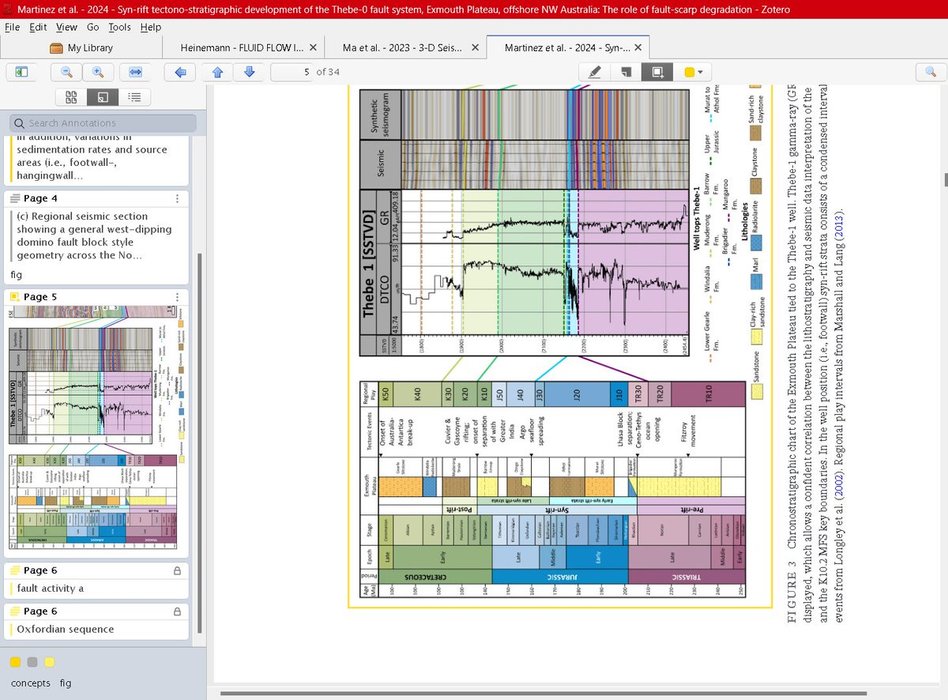
Task: Click the My Library icon
Action: point(56,48)
